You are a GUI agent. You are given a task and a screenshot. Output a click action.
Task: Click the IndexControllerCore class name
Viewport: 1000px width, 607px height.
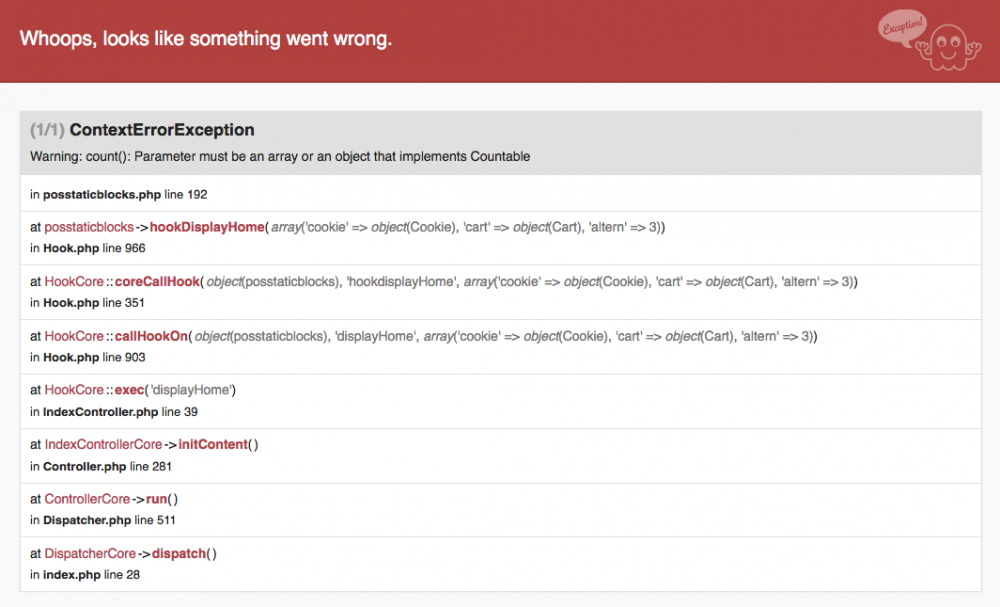coord(103,444)
